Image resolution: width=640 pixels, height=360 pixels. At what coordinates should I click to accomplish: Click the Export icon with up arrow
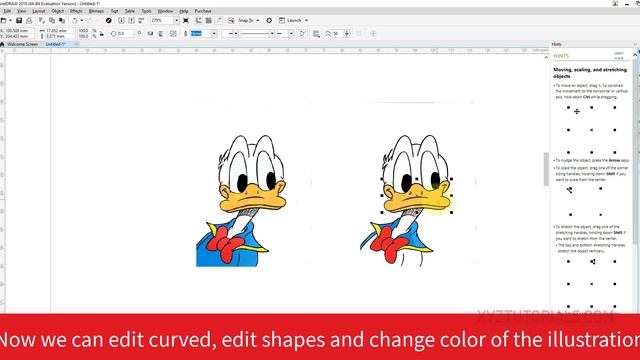click(131, 20)
